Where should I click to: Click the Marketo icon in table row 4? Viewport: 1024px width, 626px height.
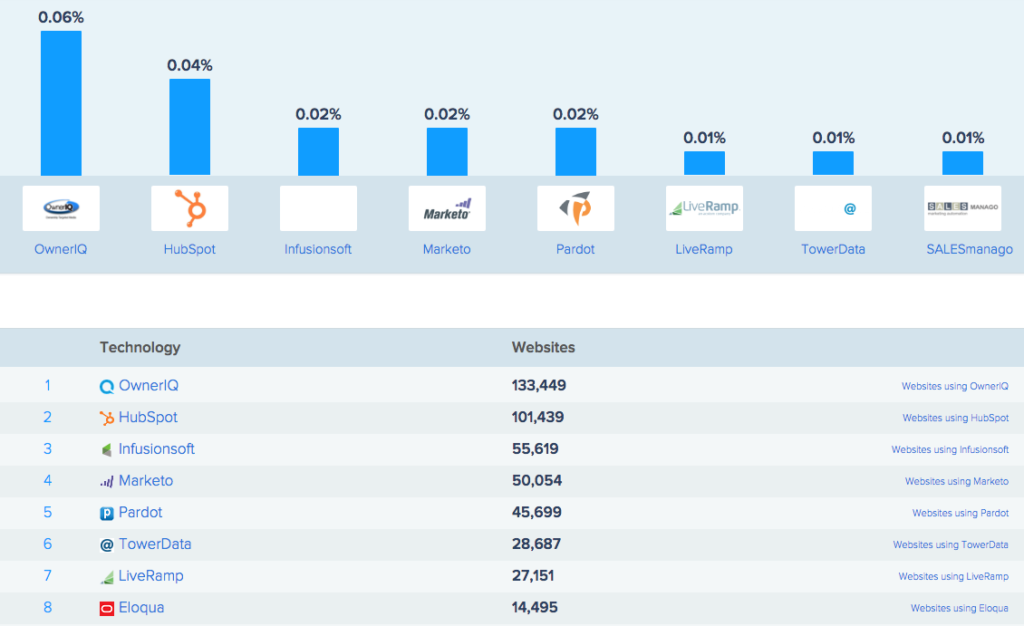click(106, 482)
